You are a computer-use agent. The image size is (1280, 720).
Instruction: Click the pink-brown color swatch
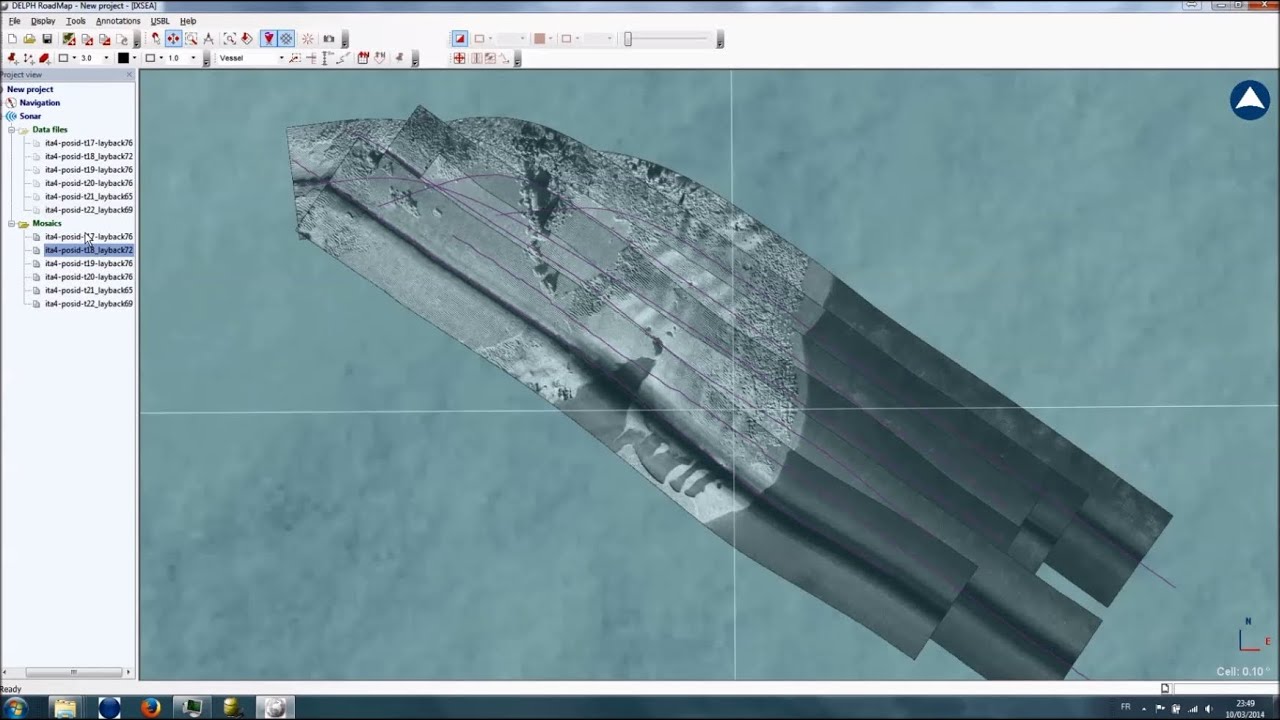tap(539, 39)
